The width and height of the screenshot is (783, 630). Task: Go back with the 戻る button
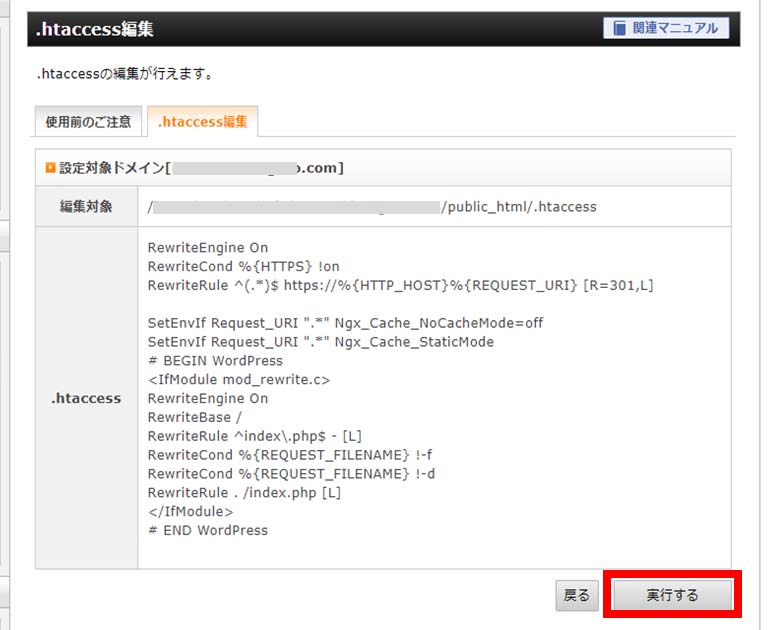(x=577, y=595)
